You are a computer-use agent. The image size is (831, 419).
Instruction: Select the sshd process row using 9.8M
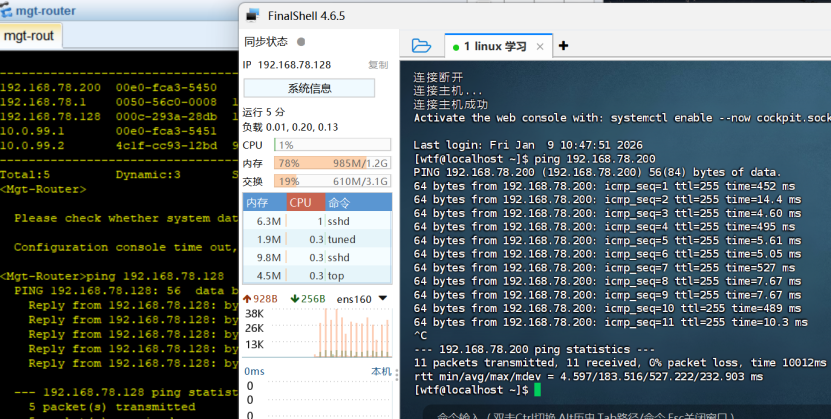click(317, 257)
